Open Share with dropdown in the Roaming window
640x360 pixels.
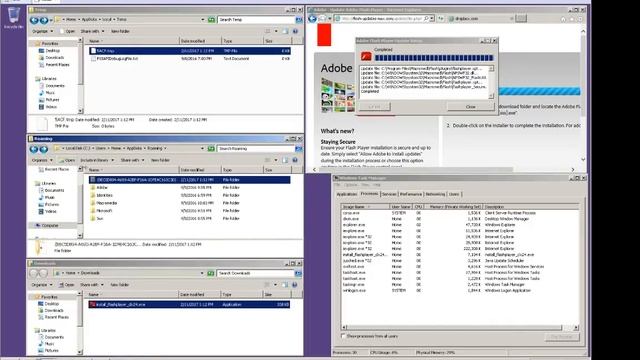pyautogui.click(x=132, y=160)
